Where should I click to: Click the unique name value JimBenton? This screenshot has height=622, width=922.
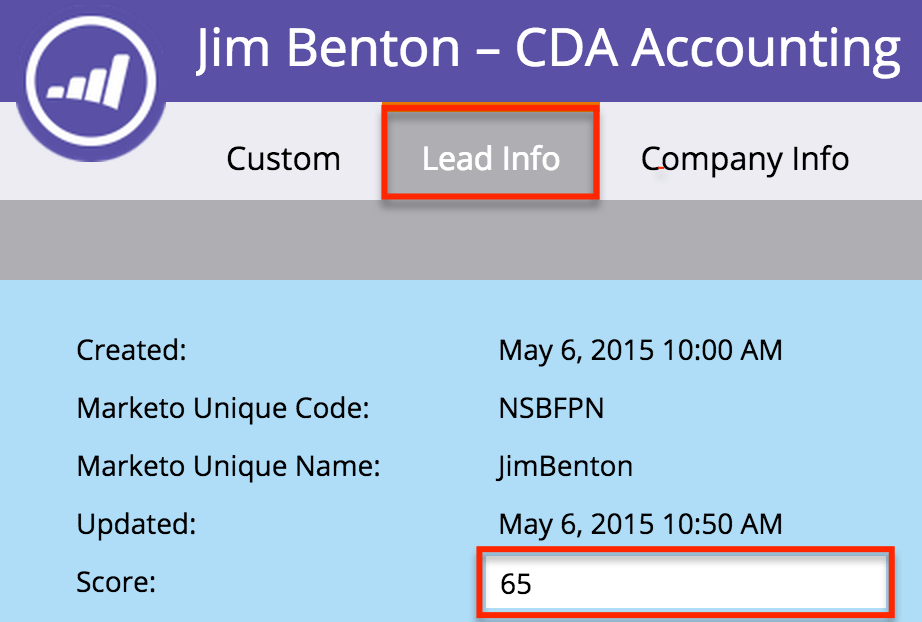point(564,466)
